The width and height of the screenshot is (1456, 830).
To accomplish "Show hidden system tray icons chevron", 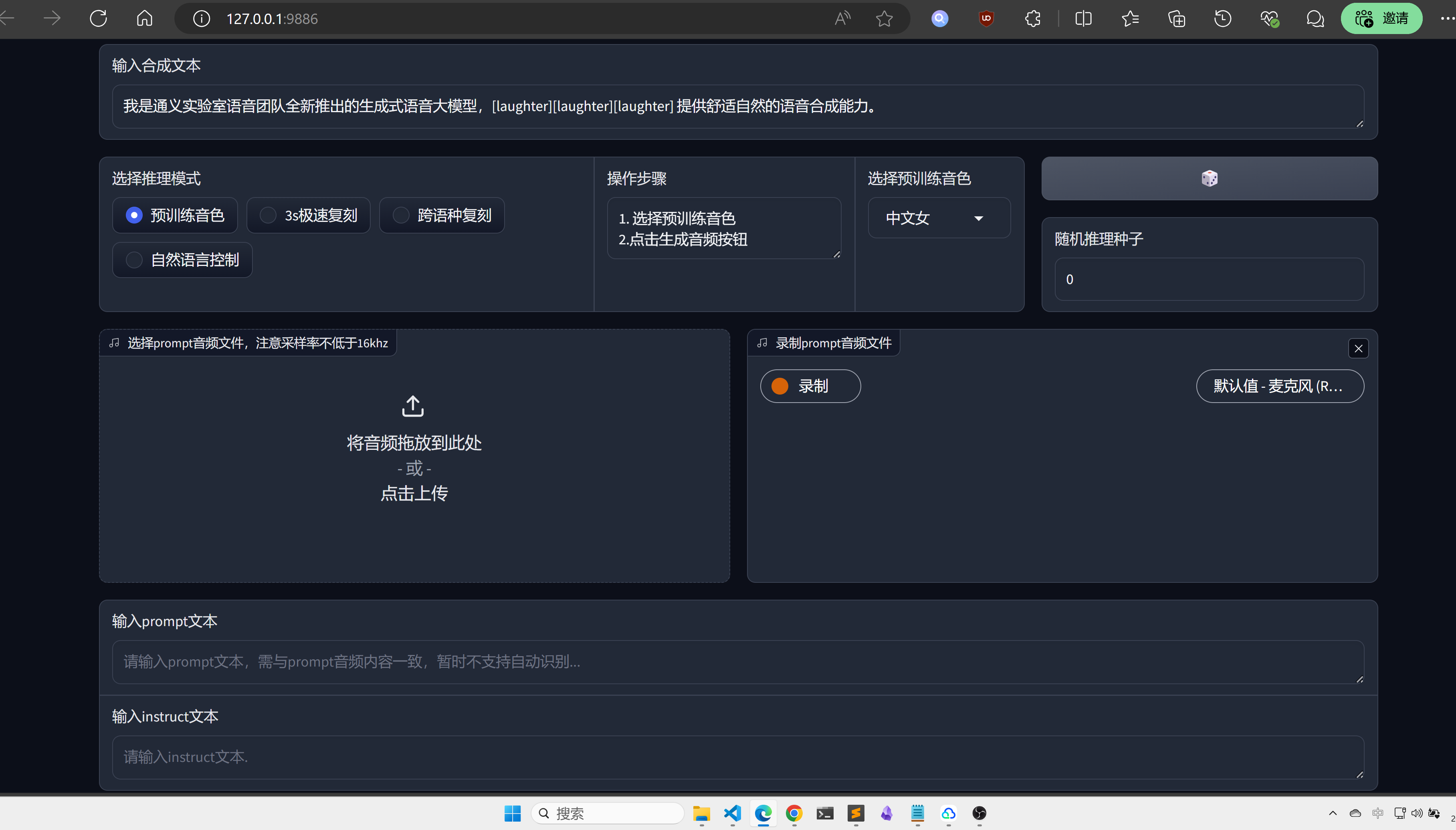I will [1333, 813].
